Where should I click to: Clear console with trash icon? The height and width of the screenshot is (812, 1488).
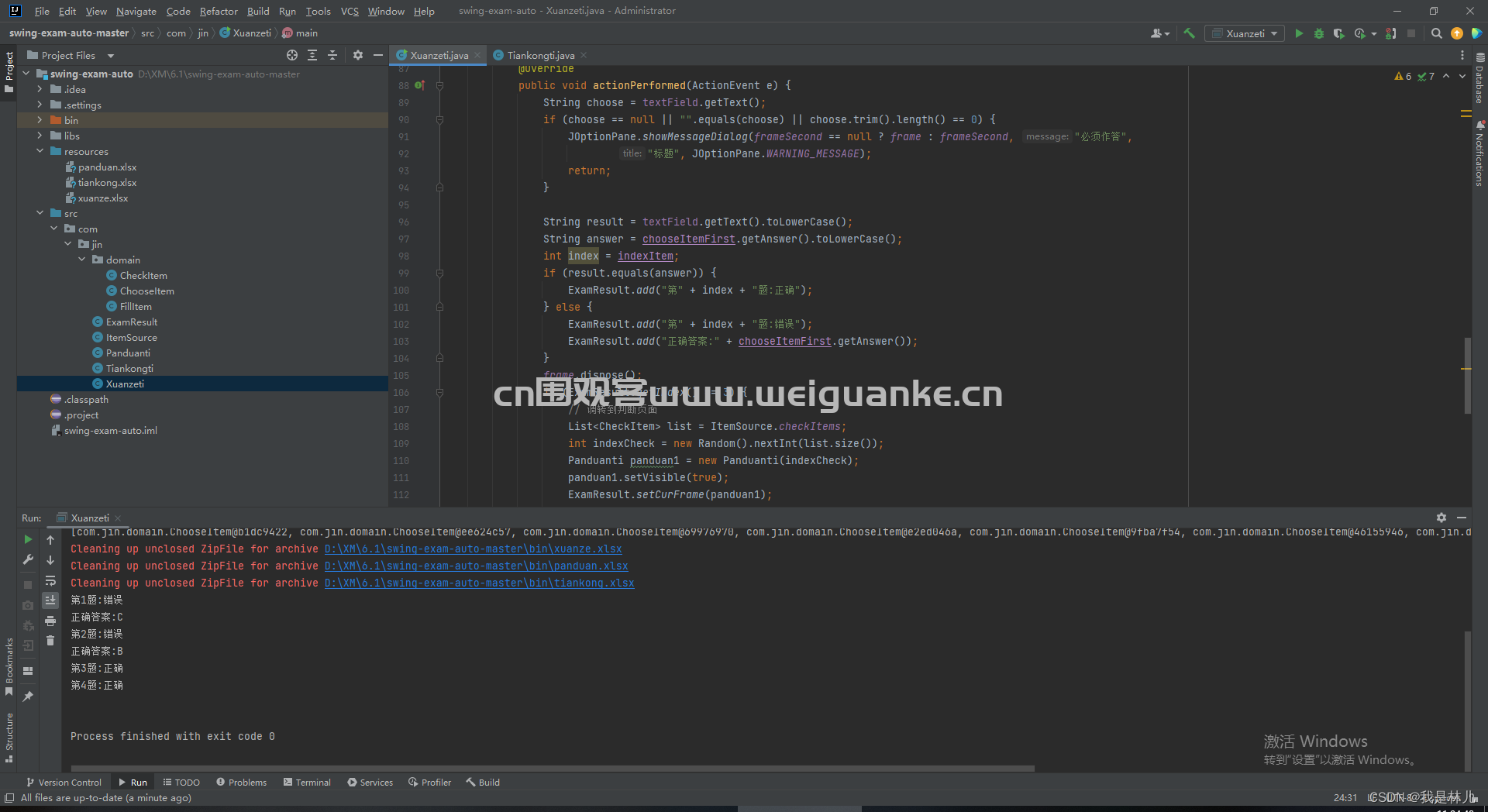click(50, 641)
